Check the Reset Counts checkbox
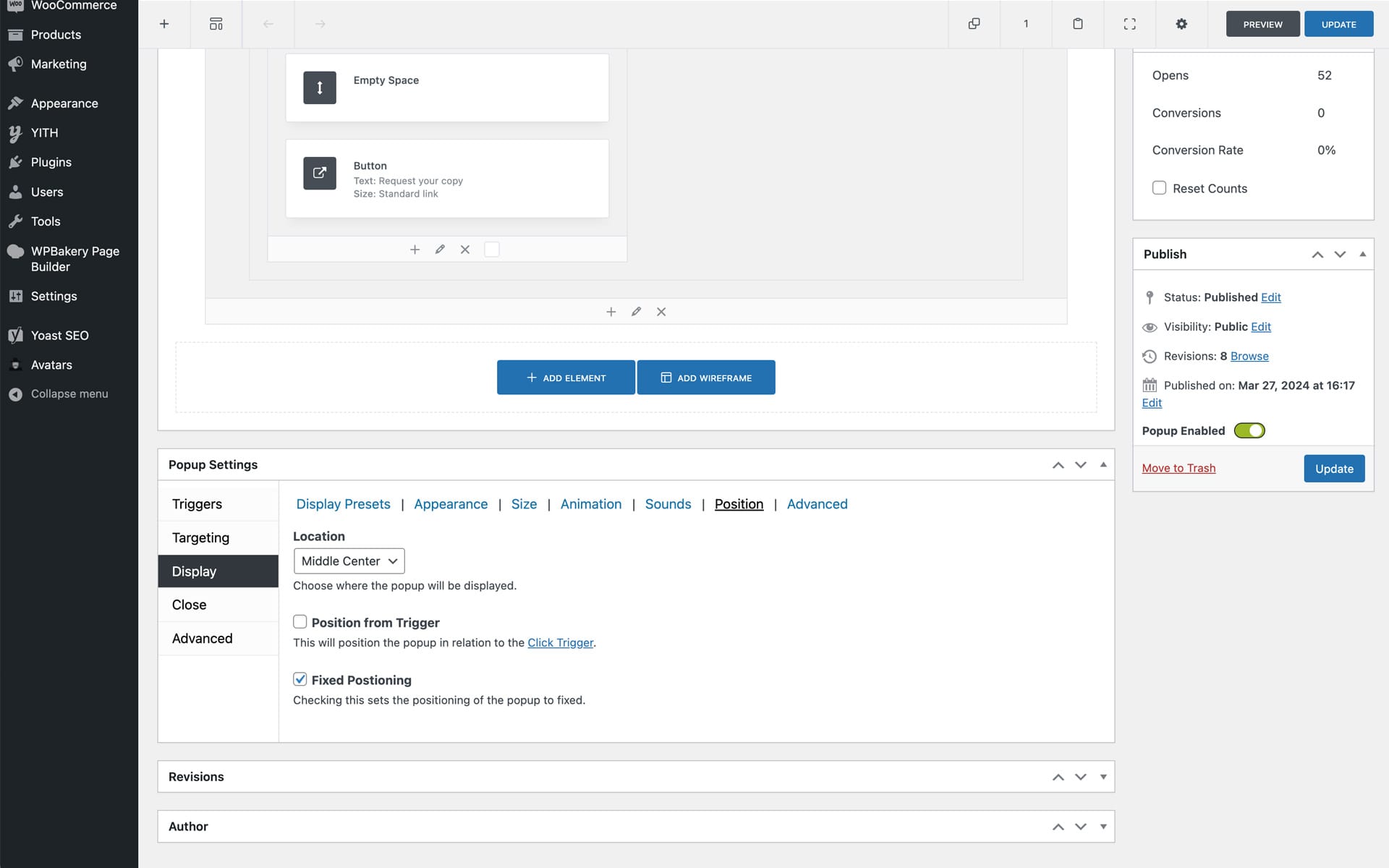This screenshot has height=868, width=1389. pos(1159,188)
